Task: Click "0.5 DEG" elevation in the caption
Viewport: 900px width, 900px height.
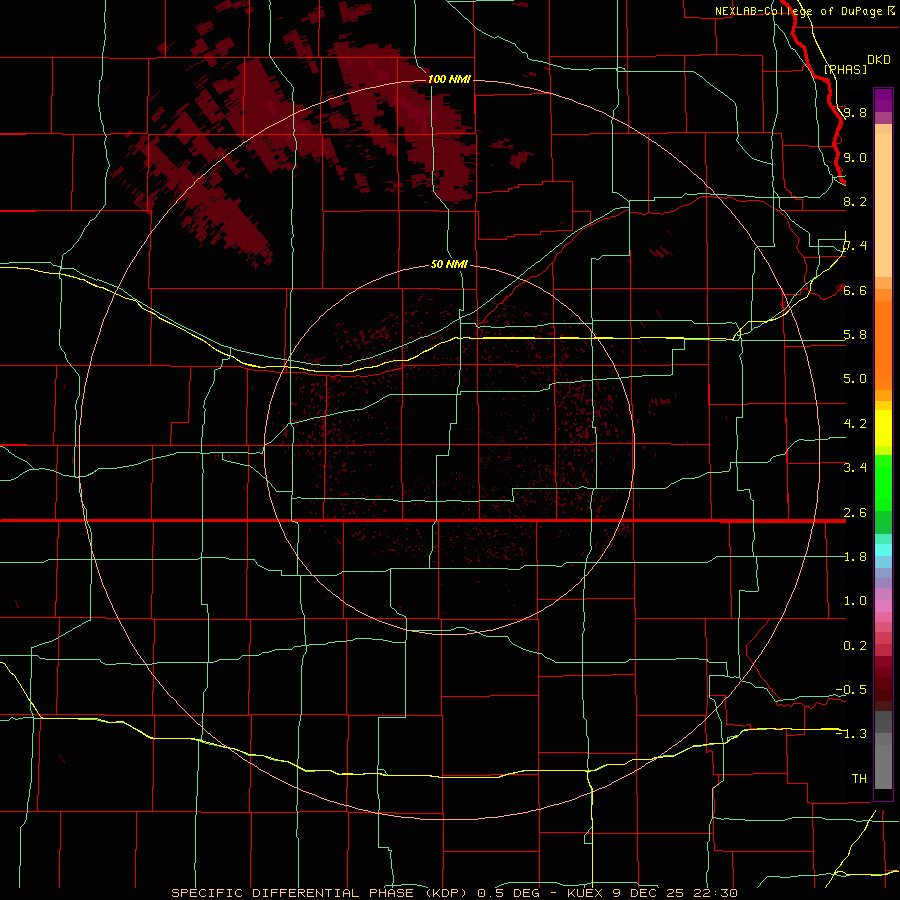Action: 509,893
